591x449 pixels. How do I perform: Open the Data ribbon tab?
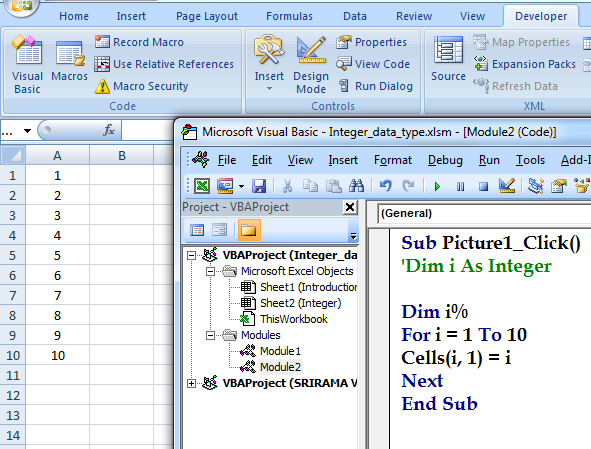tap(355, 16)
